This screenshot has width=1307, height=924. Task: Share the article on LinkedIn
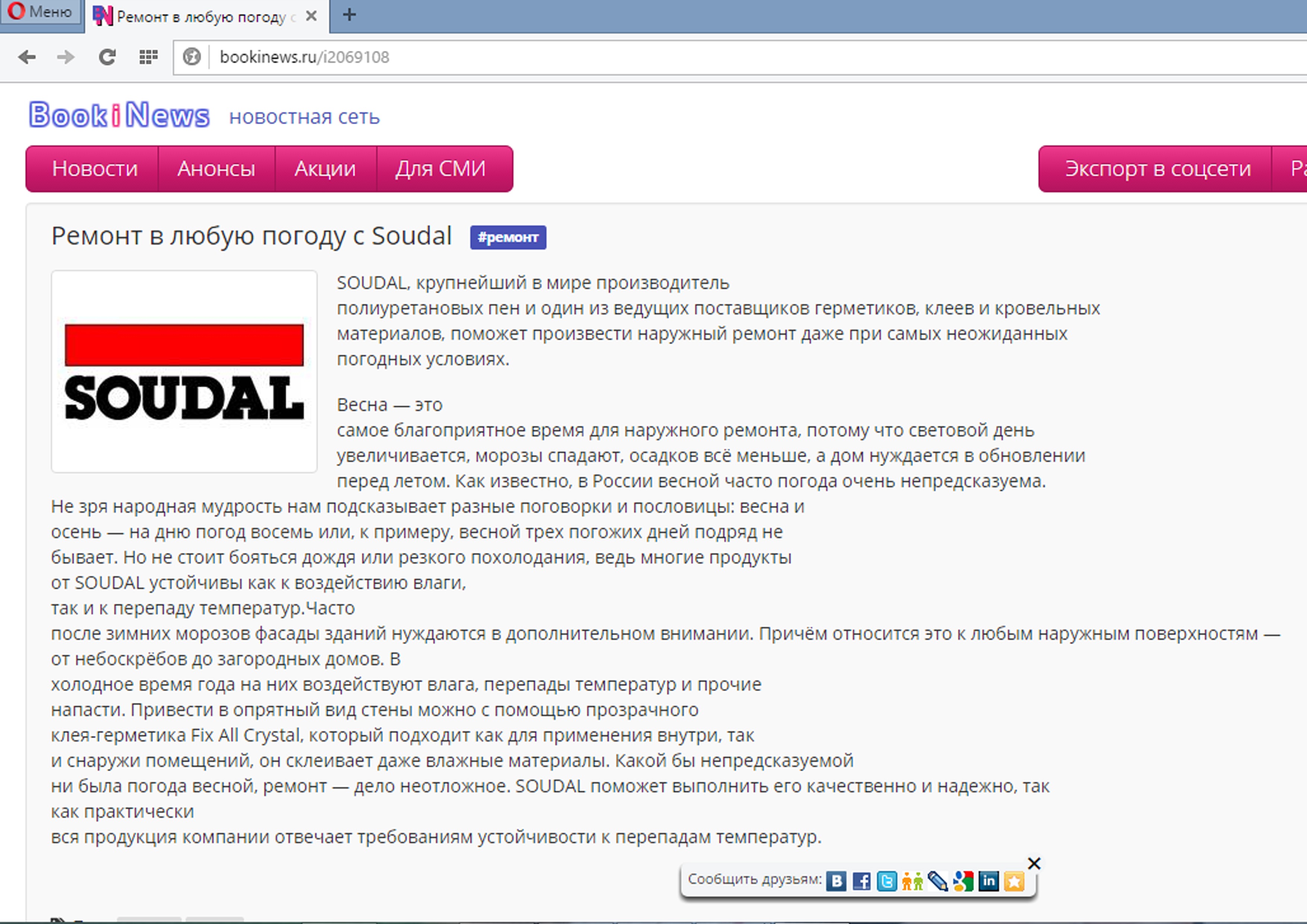point(989,881)
